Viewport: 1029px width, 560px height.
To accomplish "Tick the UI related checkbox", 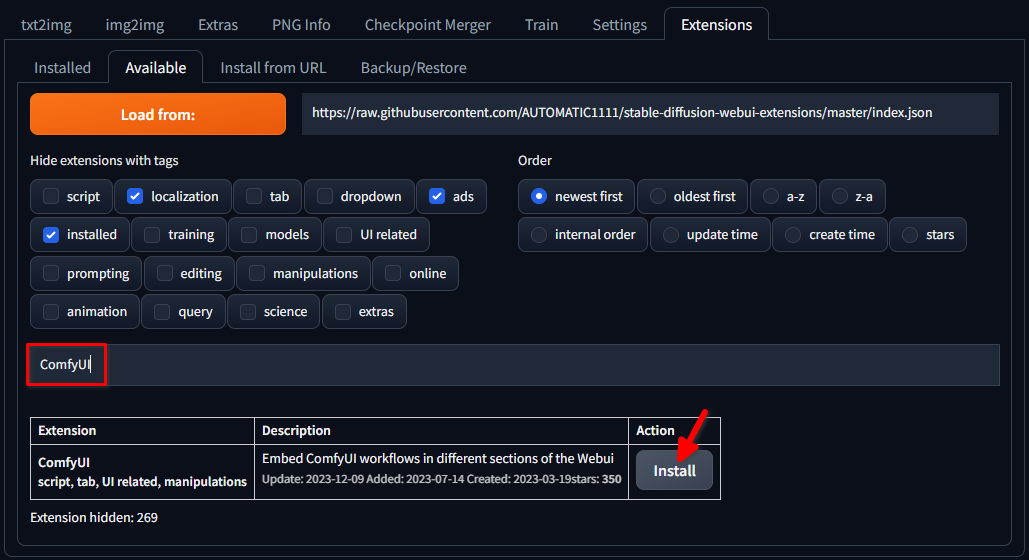I will click(344, 235).
